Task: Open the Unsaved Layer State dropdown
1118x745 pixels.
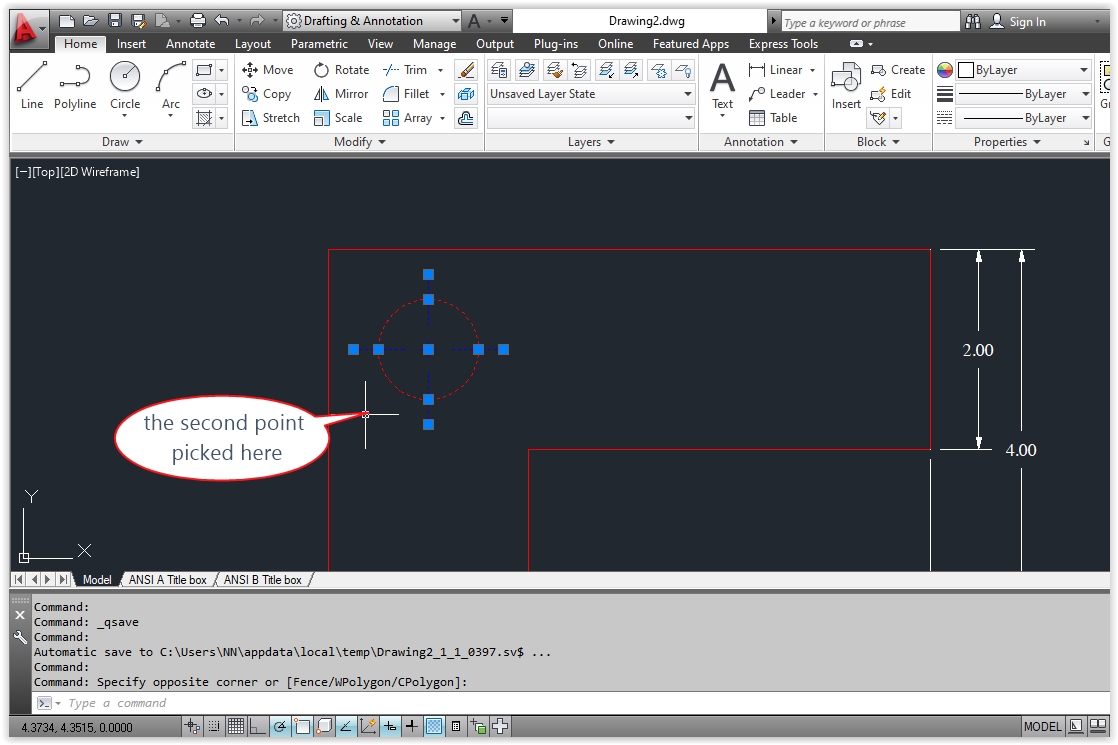Action: (x=687, y=93)
